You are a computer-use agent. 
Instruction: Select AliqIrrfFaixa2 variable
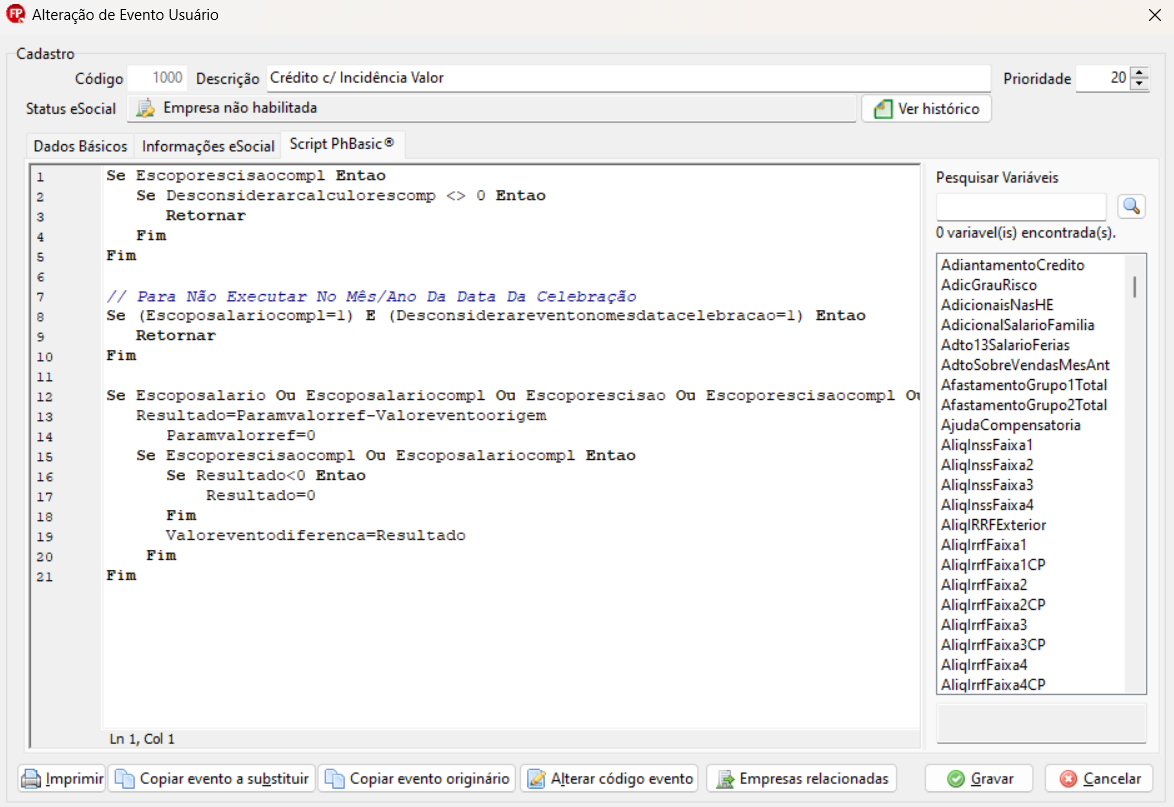[x=983, y=585]
